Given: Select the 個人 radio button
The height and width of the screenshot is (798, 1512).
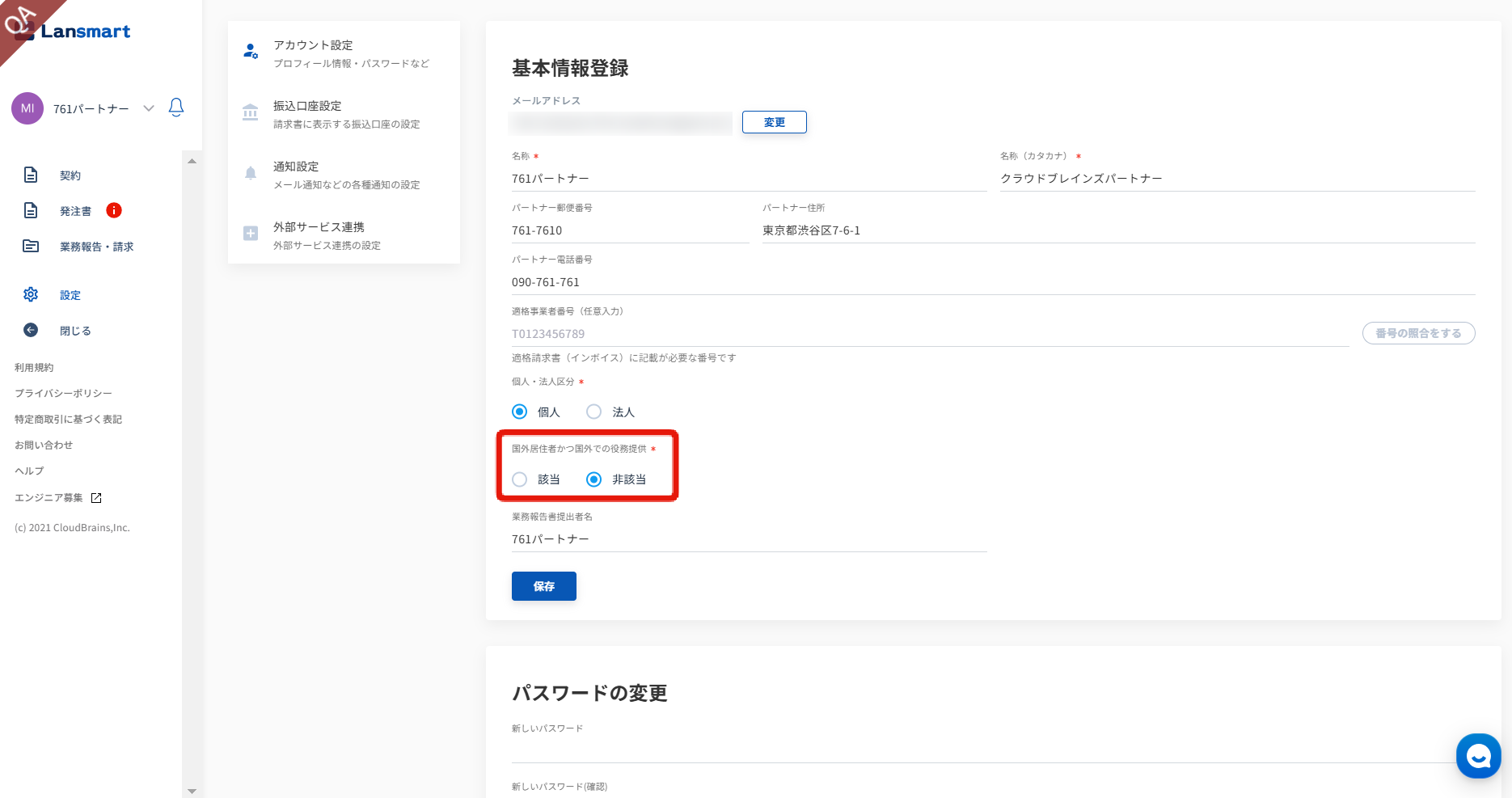Looking at the screenshot, I should pyautogui.click(x=520, y=412).
